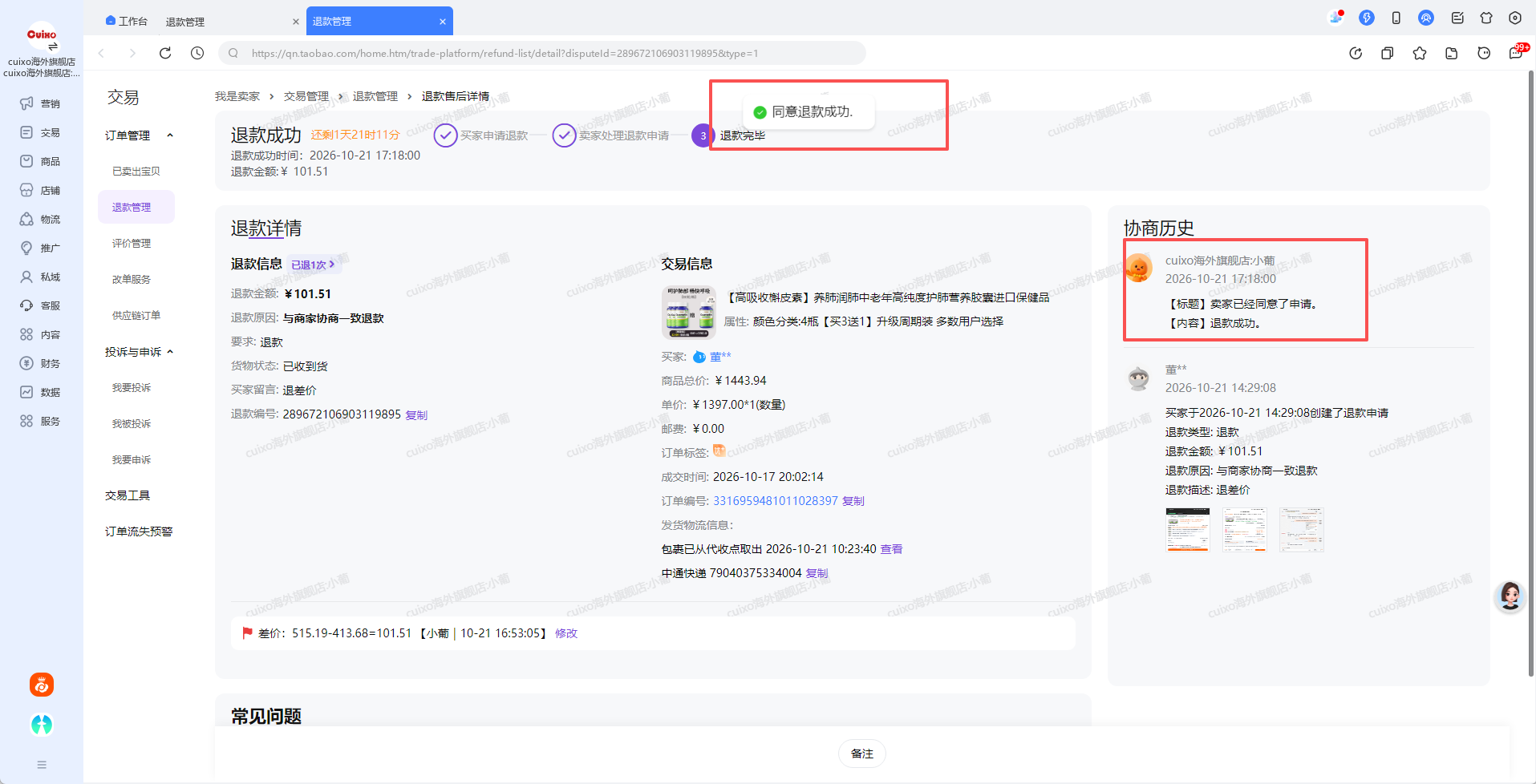Click the URL address bar

tap(542, 53)
